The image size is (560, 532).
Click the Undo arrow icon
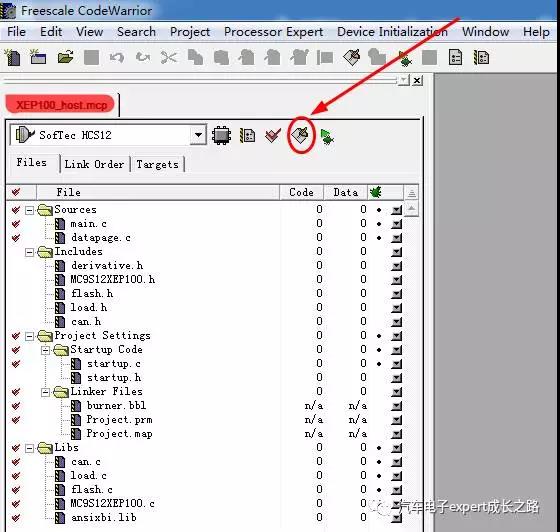[117, 57]
